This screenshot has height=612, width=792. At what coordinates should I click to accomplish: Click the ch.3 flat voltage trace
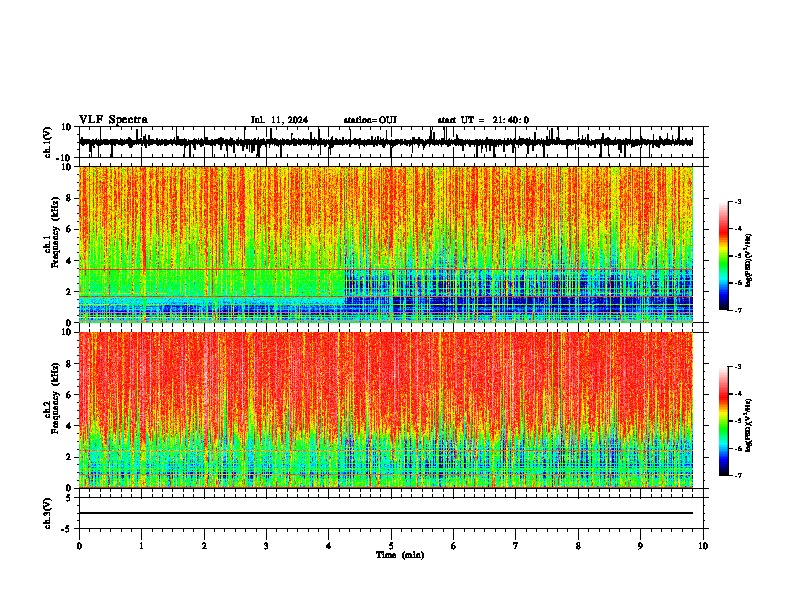coord(386,513)
